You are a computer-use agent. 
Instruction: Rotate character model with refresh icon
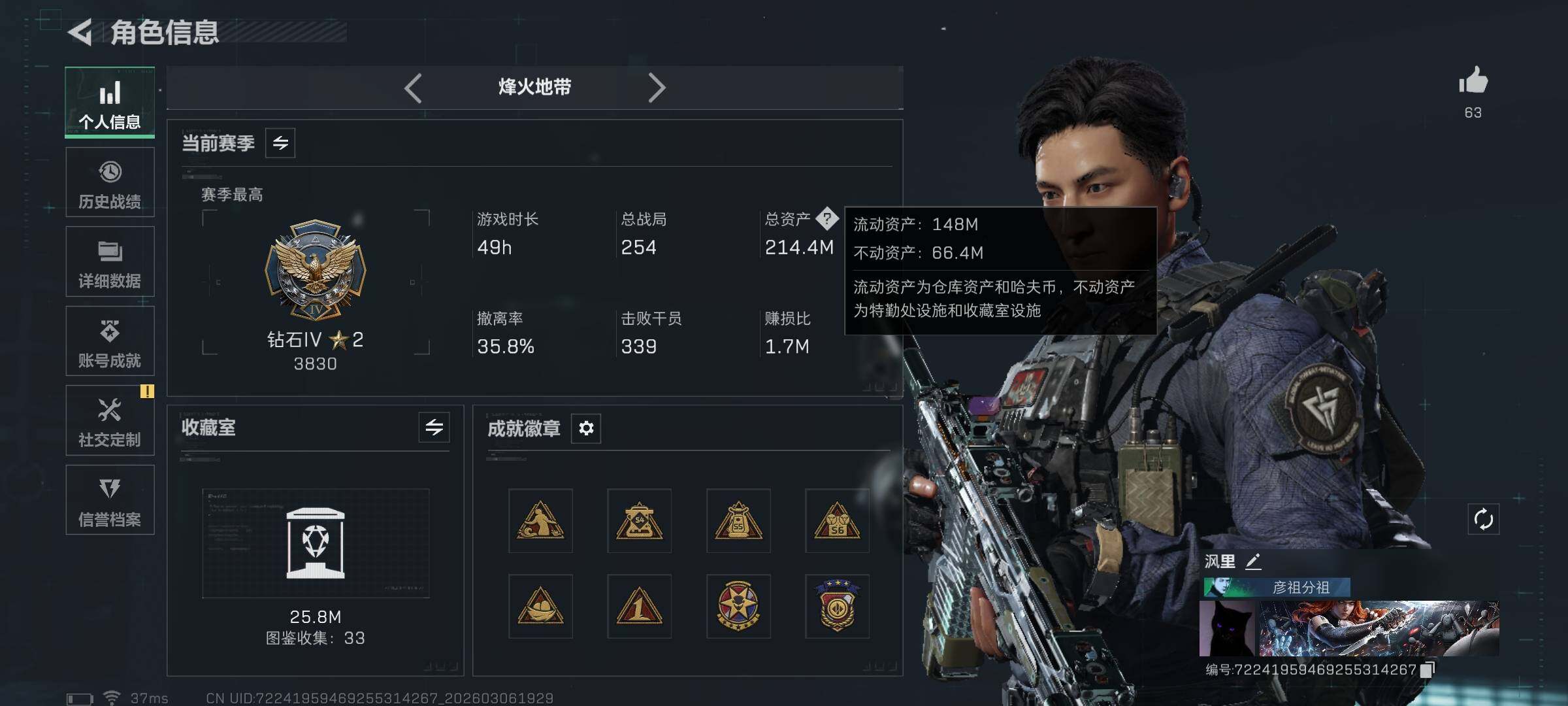click(1483, 520)
